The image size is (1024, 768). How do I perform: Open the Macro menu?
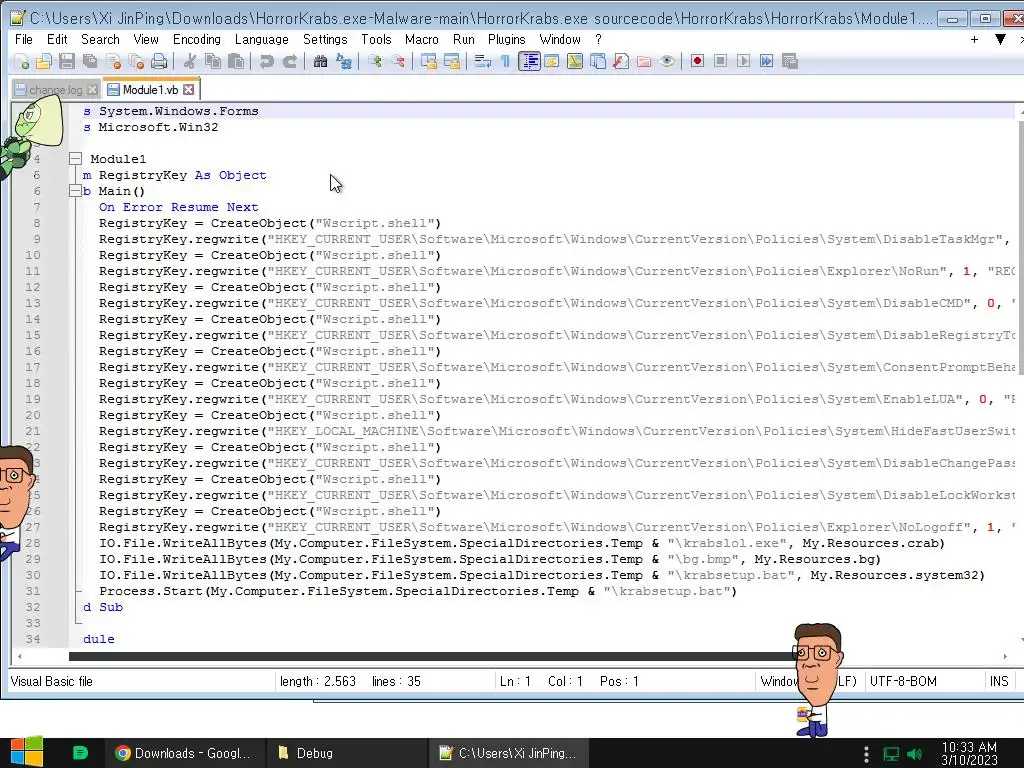click(x=421, y=39)
